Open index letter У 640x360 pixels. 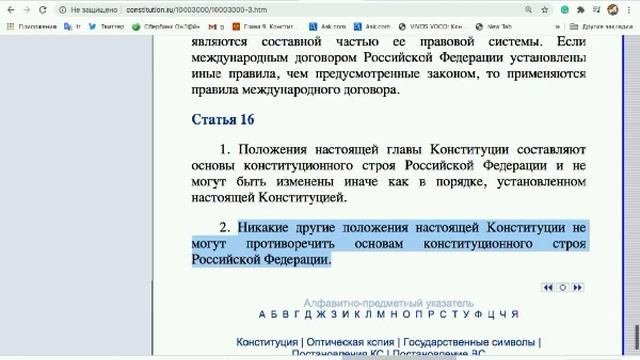pyautogui.click(x=466, y=314)
